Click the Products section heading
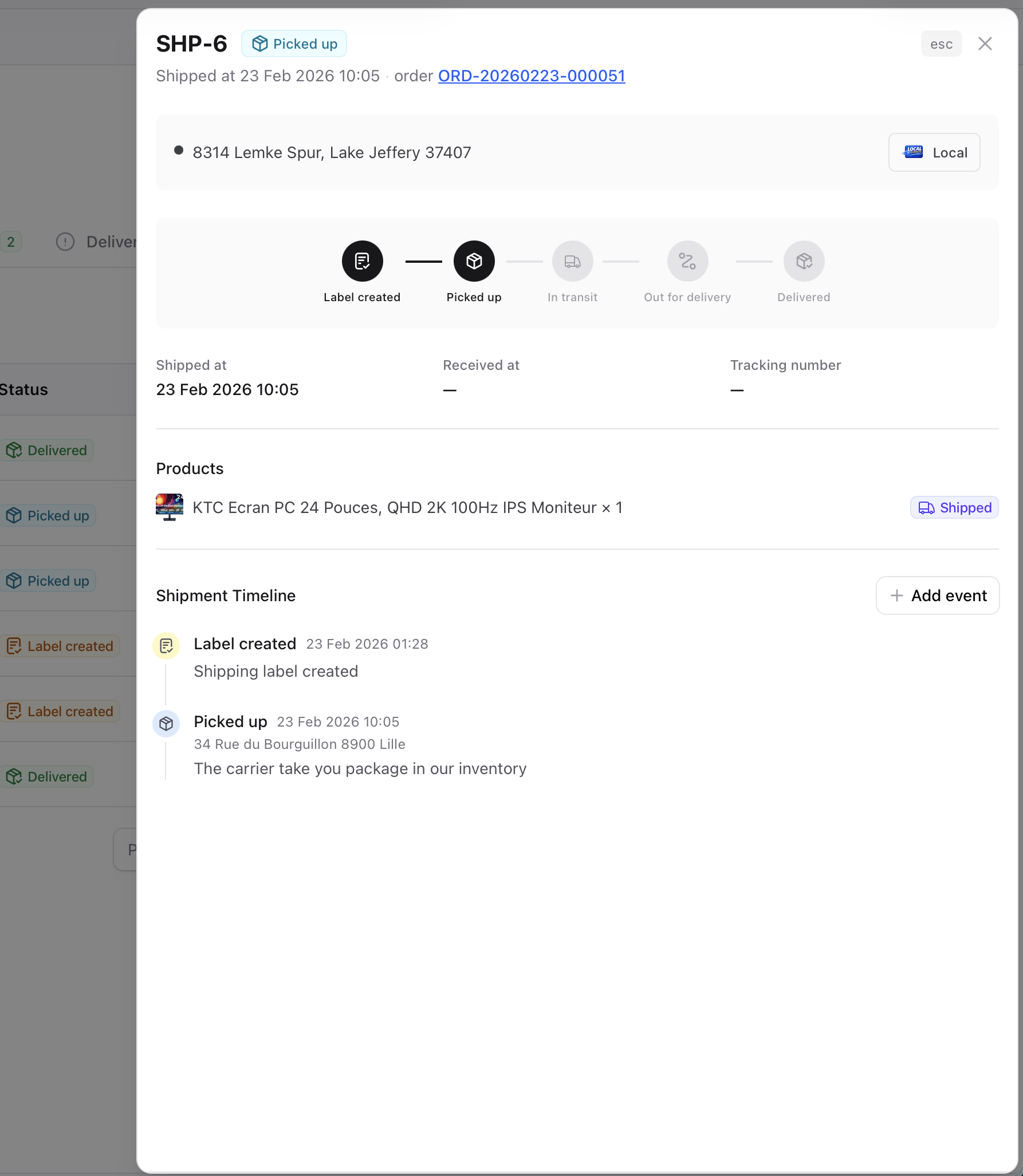 190,468
